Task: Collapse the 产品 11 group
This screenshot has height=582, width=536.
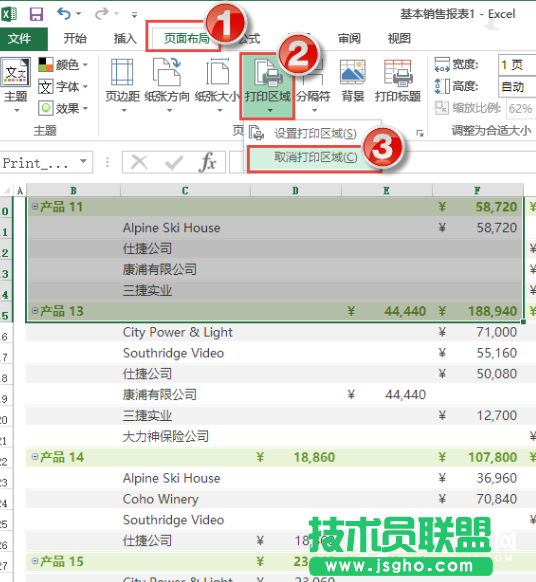Action: pos(35,206)
